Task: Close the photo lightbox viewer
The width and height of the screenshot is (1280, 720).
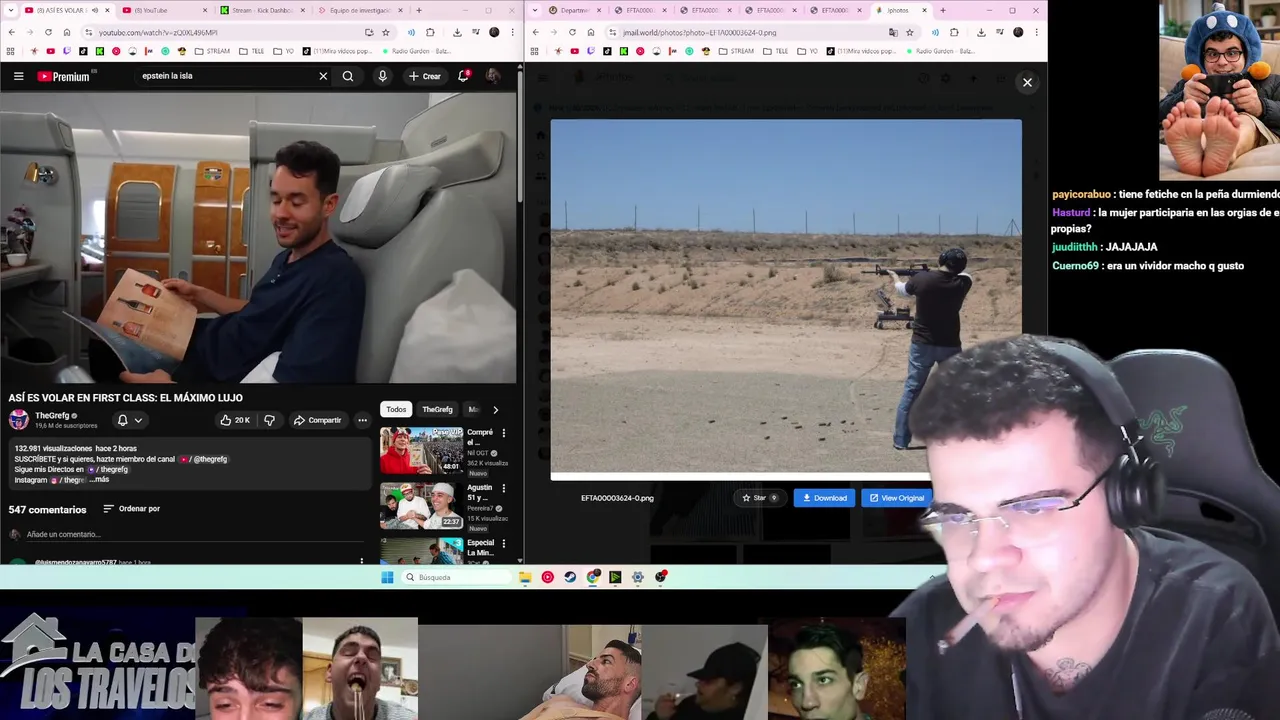Action: click(x=1027, y=82)
